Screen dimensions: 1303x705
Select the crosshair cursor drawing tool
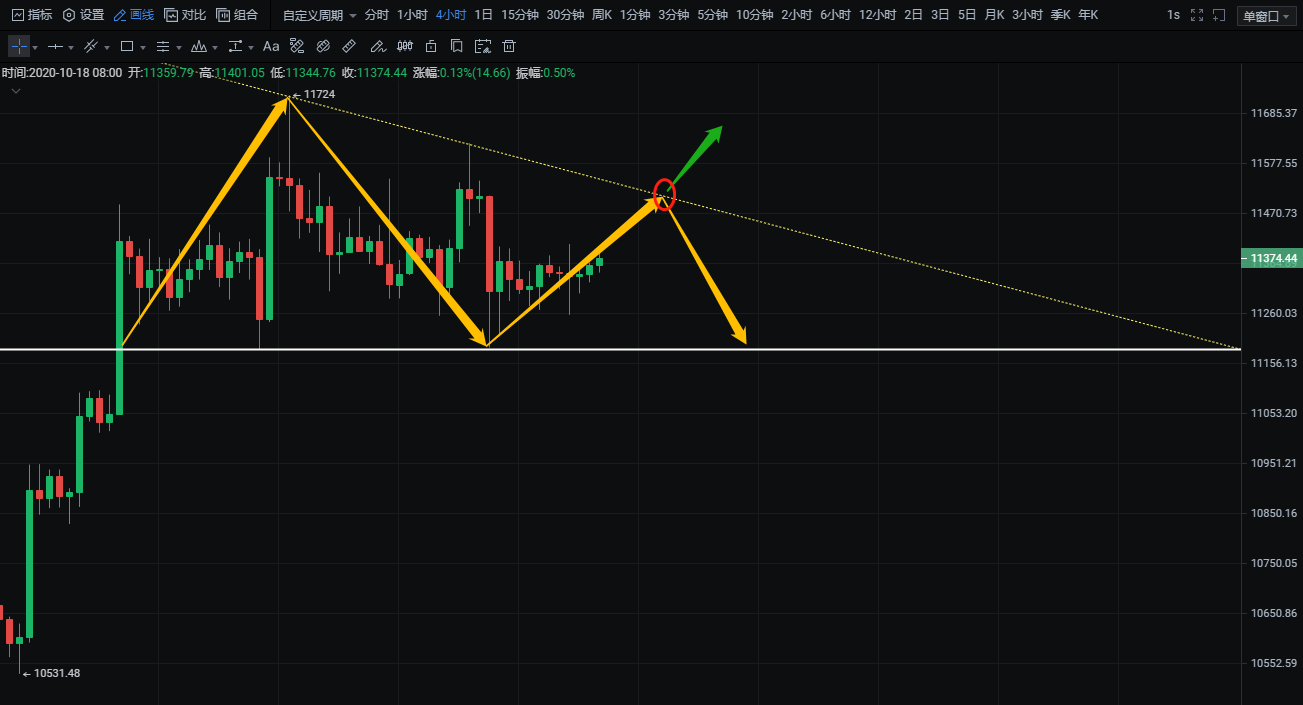point(19,46)
